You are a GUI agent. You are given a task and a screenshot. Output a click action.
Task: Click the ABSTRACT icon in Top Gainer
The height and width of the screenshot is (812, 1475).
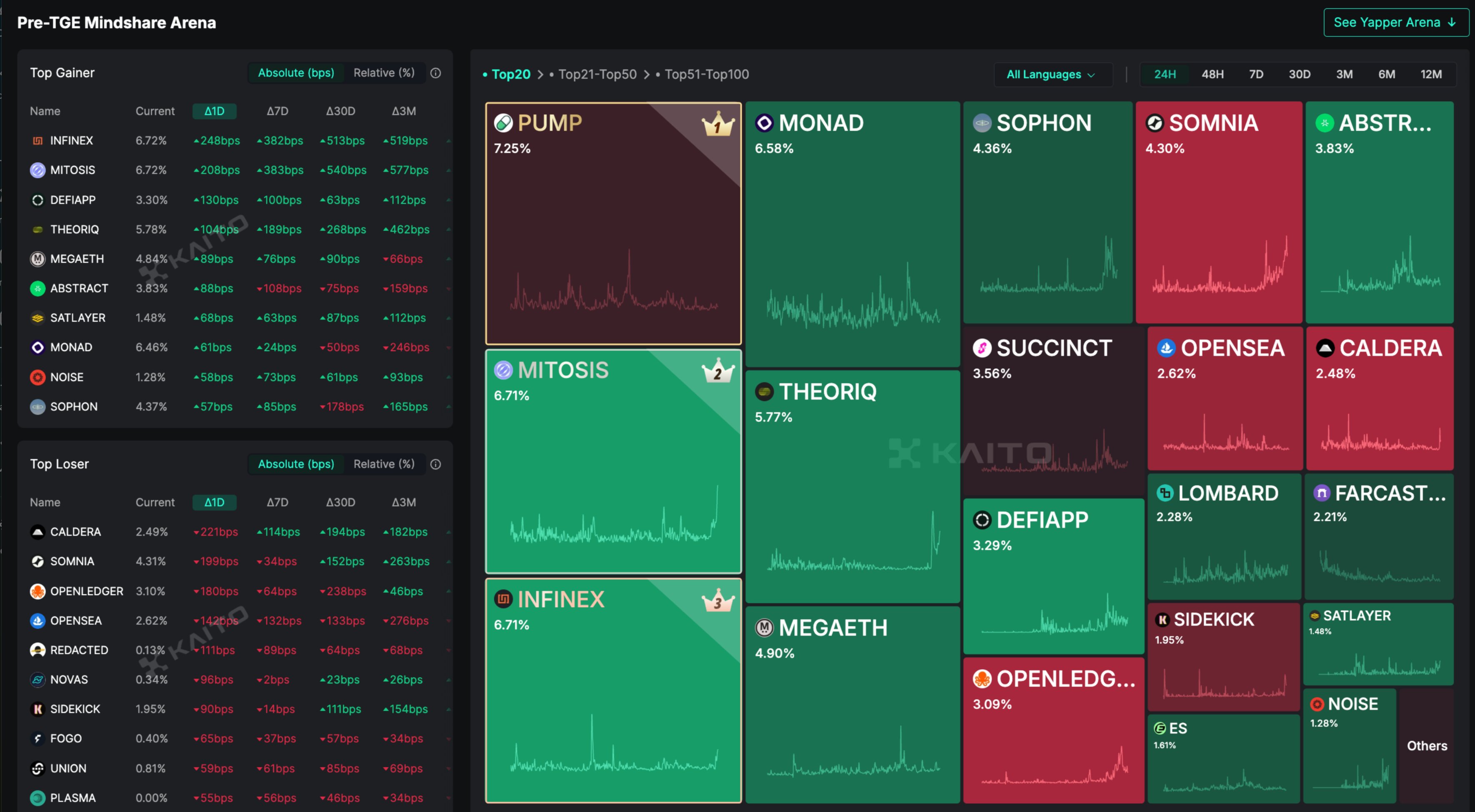tap(38, 289)
